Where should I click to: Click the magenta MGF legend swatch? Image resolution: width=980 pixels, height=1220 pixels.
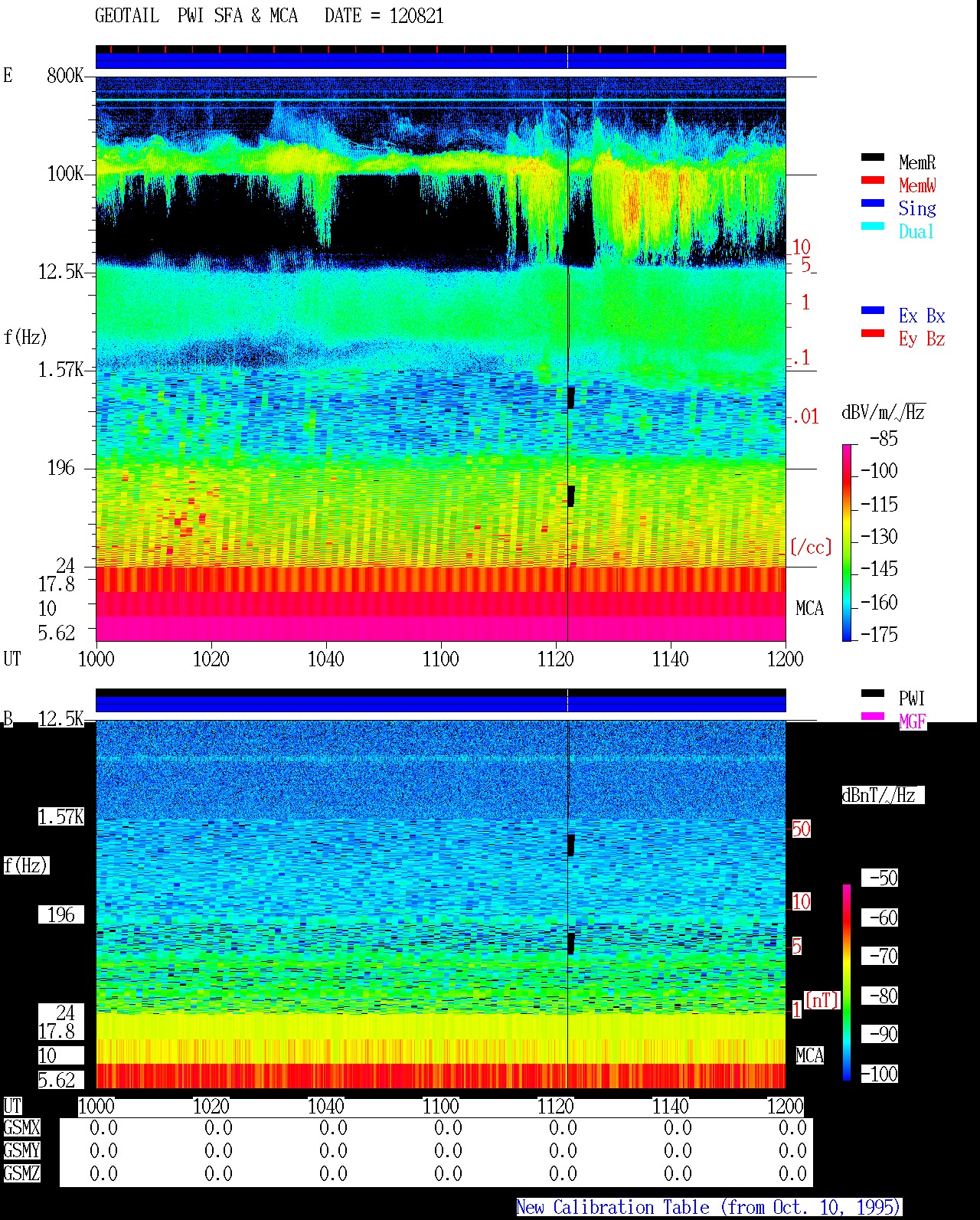tap(873, 717)
